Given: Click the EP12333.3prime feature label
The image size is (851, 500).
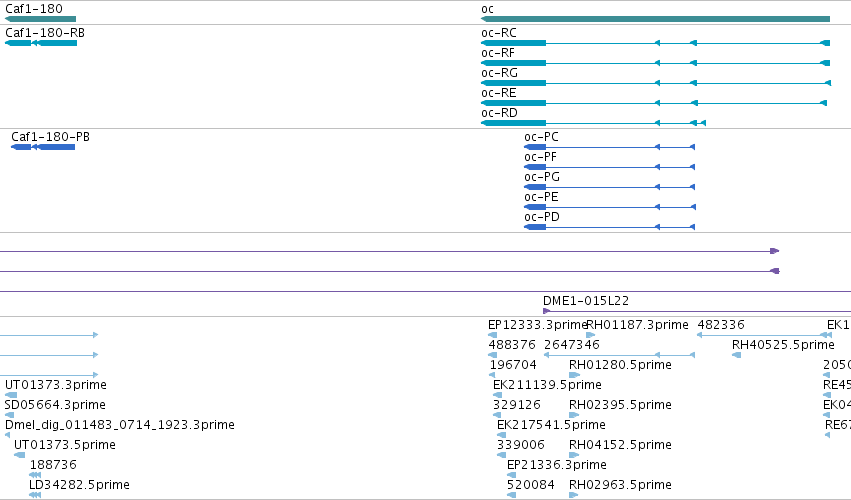Looking at the screenshot, I should click(537, 325).
